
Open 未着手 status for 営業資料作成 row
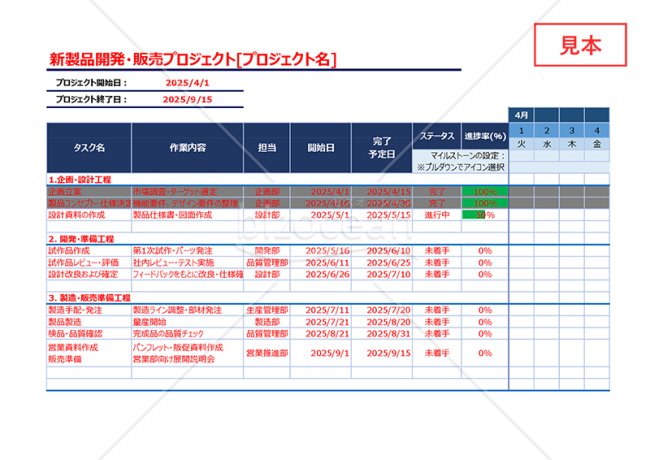[437, 353]
